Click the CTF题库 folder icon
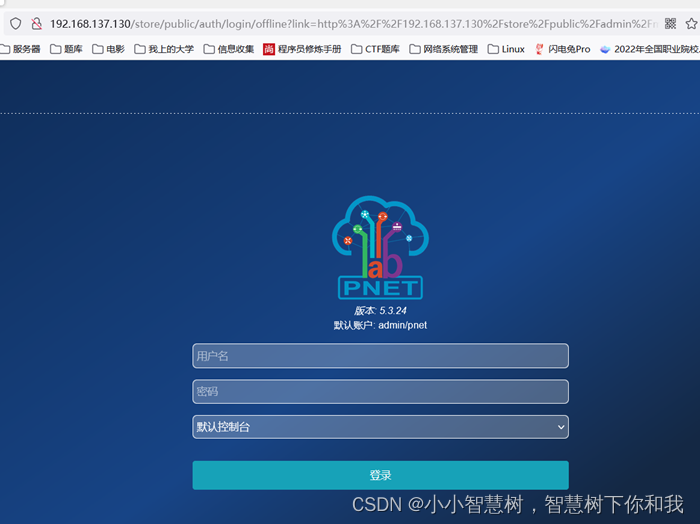 tap(356, 49)
